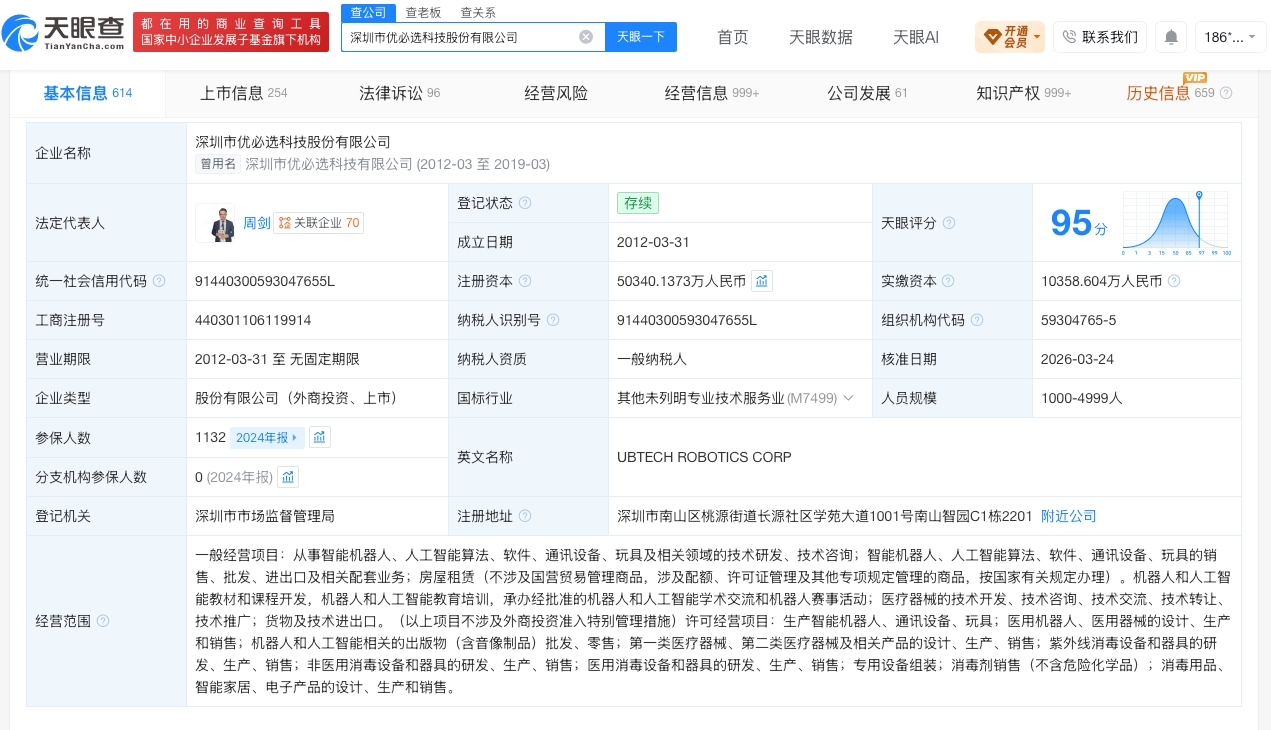Click the red promotional banner
The height and width of the screenshot is (730, 1271).
pyautogui.click(x=231, y=33)
